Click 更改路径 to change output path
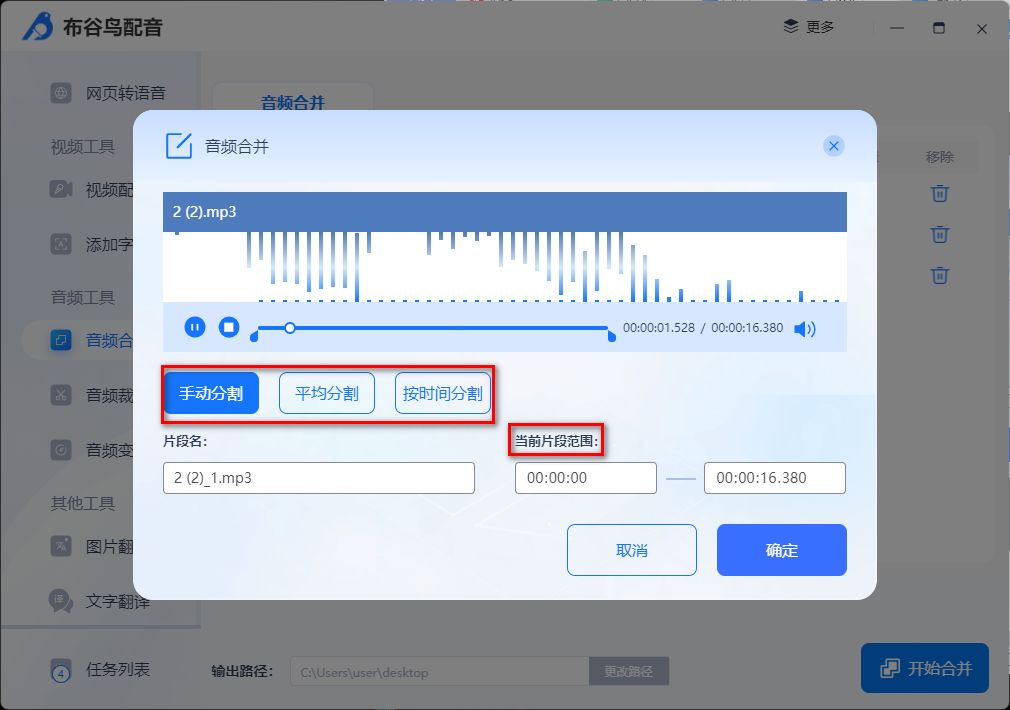 pyautogui.click(x=628, y=671)
